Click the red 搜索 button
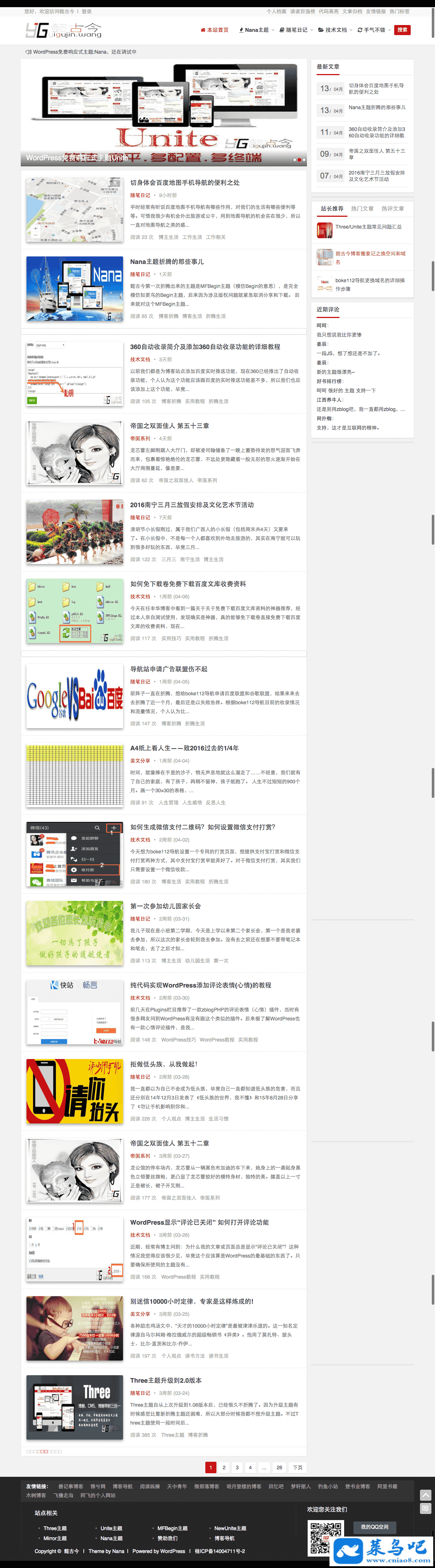The image size is (435, 1568). 402,30
